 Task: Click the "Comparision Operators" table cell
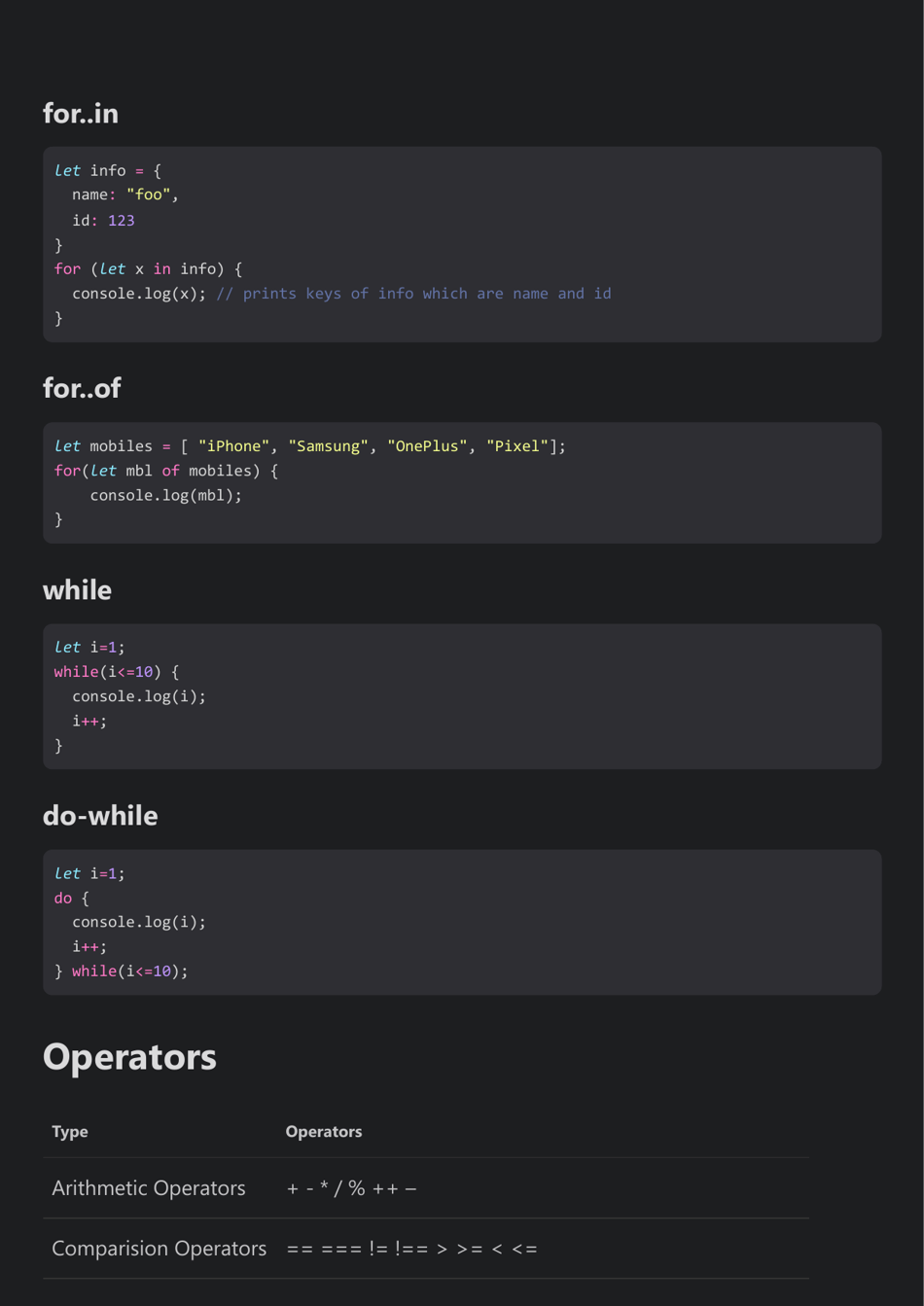pyautogui.click(x=160, y=1249)
